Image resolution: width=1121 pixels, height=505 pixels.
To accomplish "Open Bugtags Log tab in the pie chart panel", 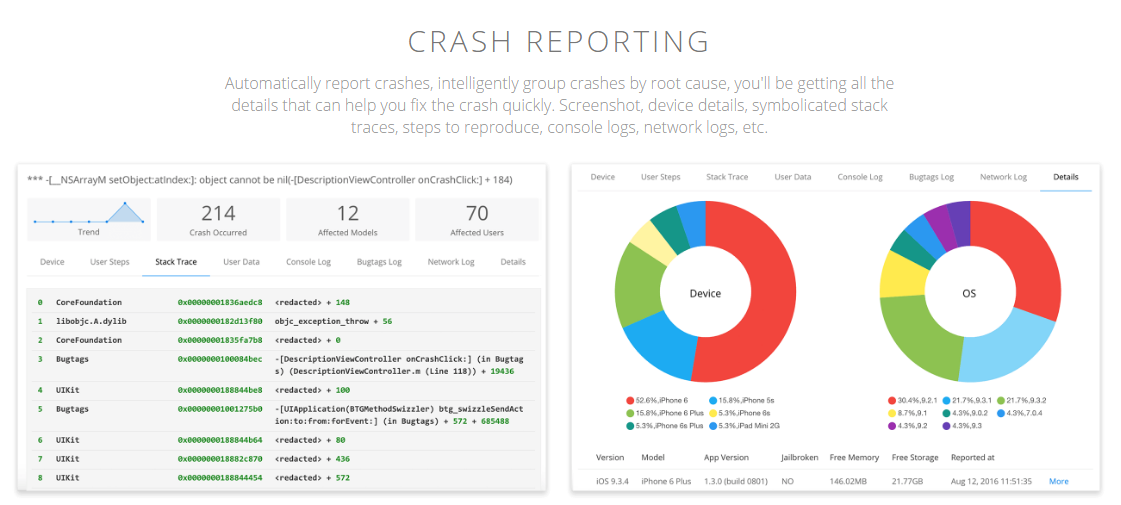I will [x=931, y=177].
